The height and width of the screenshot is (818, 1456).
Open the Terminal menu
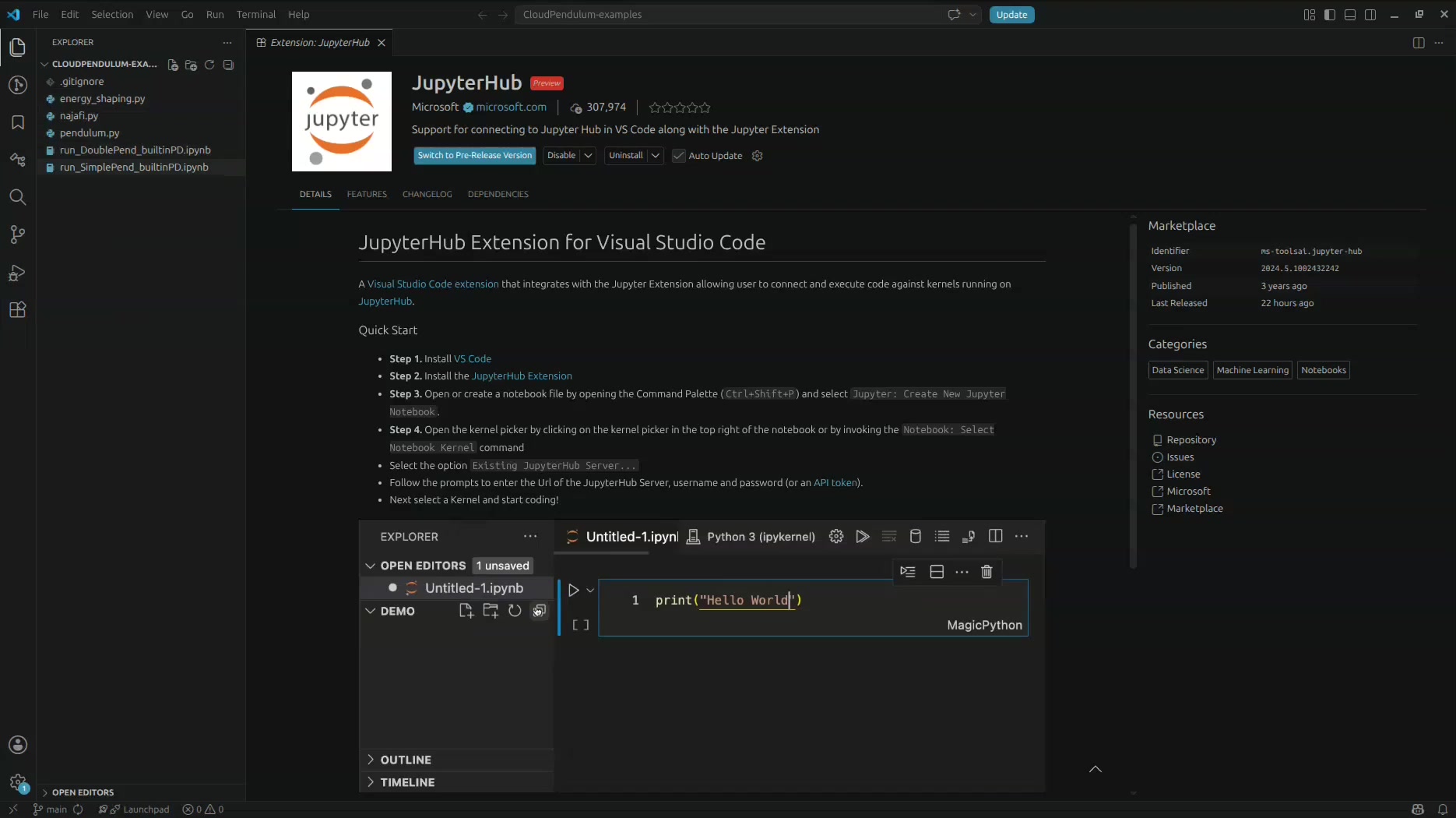click(x=256, y=15)
